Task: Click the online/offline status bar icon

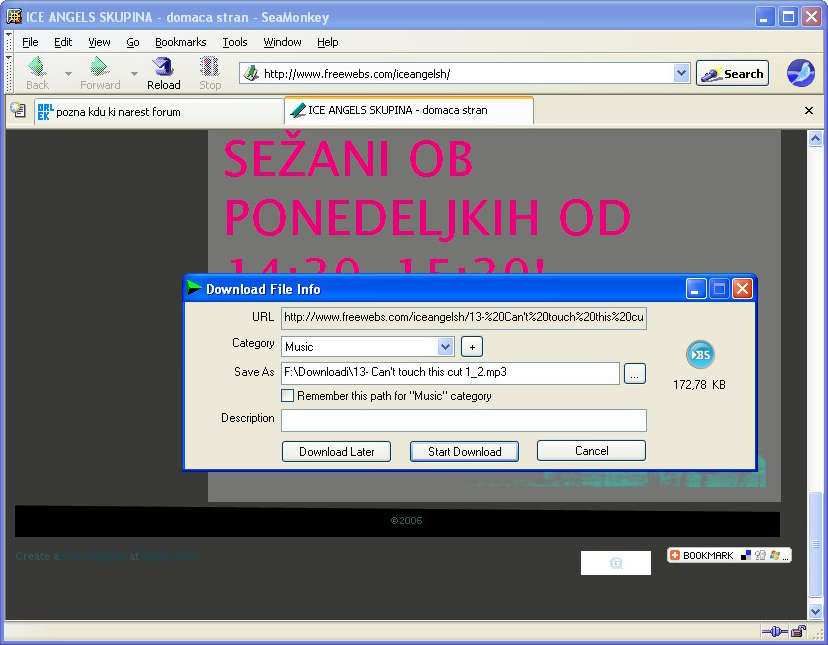Action: click(774, 631)
